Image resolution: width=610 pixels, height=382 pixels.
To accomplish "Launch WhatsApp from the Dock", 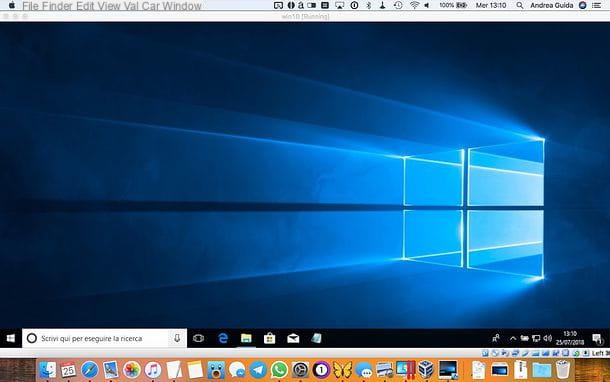I will tap(279, 370).
